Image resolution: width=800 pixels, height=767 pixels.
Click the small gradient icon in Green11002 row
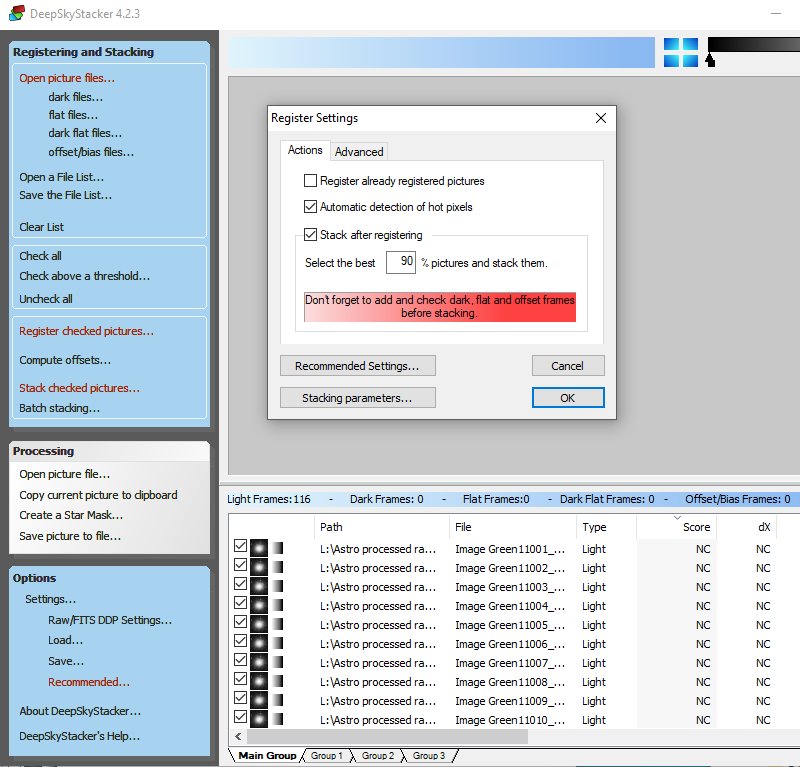click(278, 567)
